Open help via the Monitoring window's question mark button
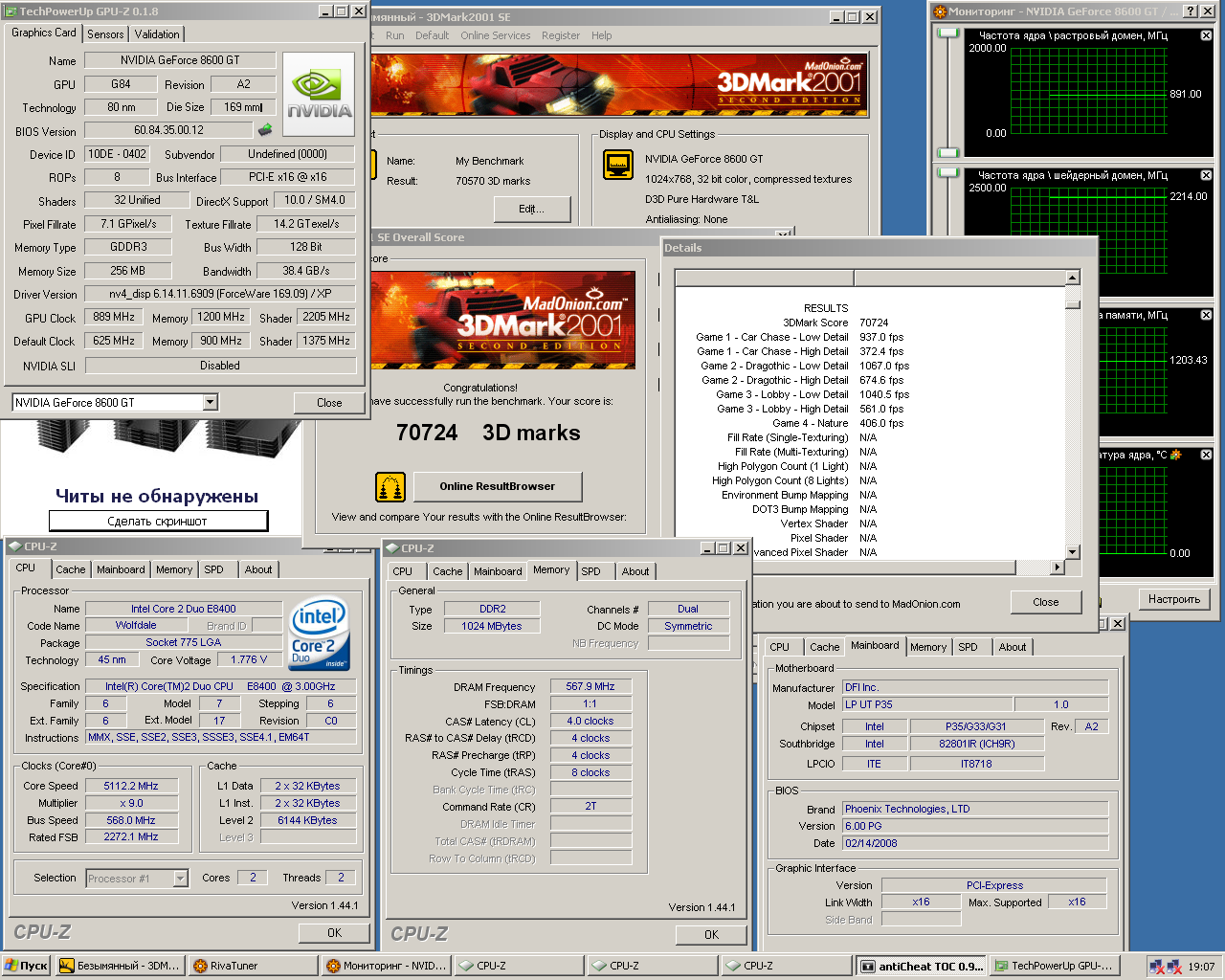The image size is (1225, 980). (x=1190, y=11)
